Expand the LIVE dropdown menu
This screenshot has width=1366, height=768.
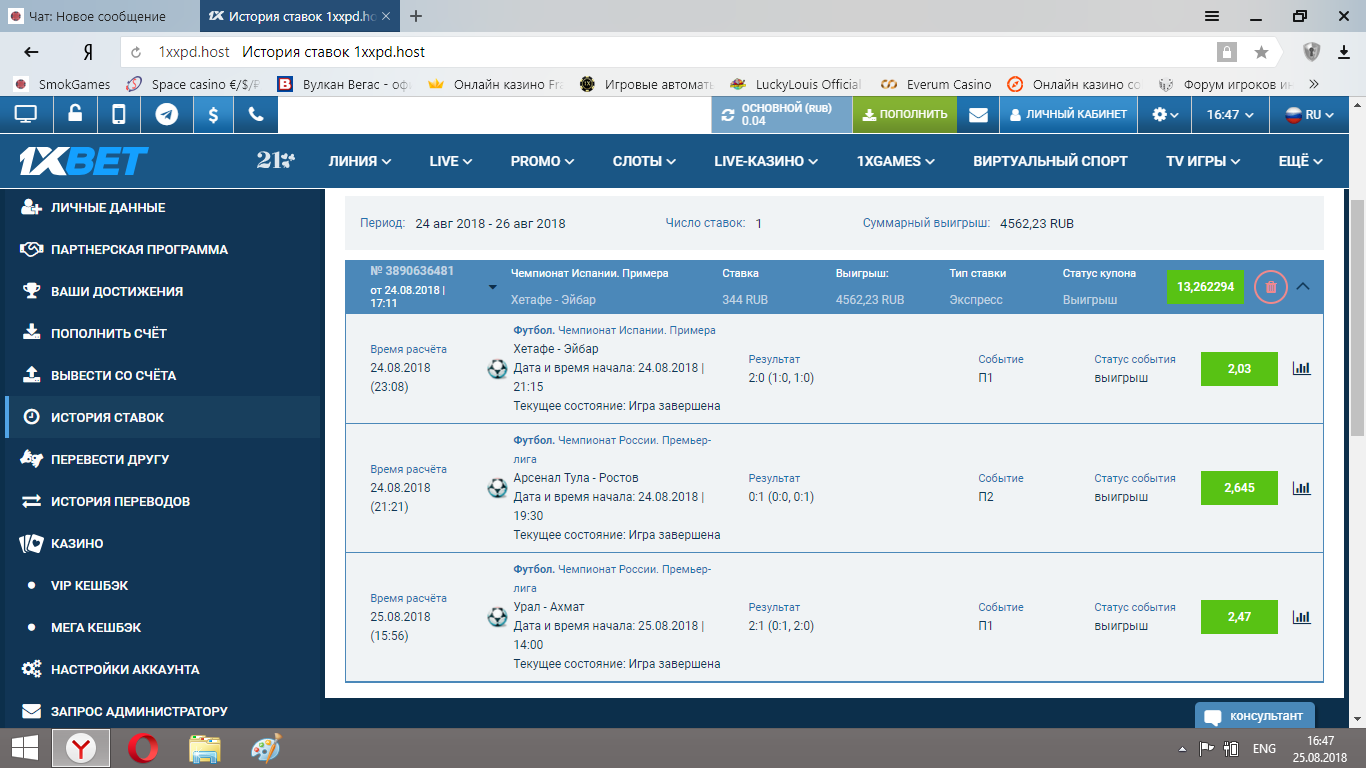pos(451,161)
